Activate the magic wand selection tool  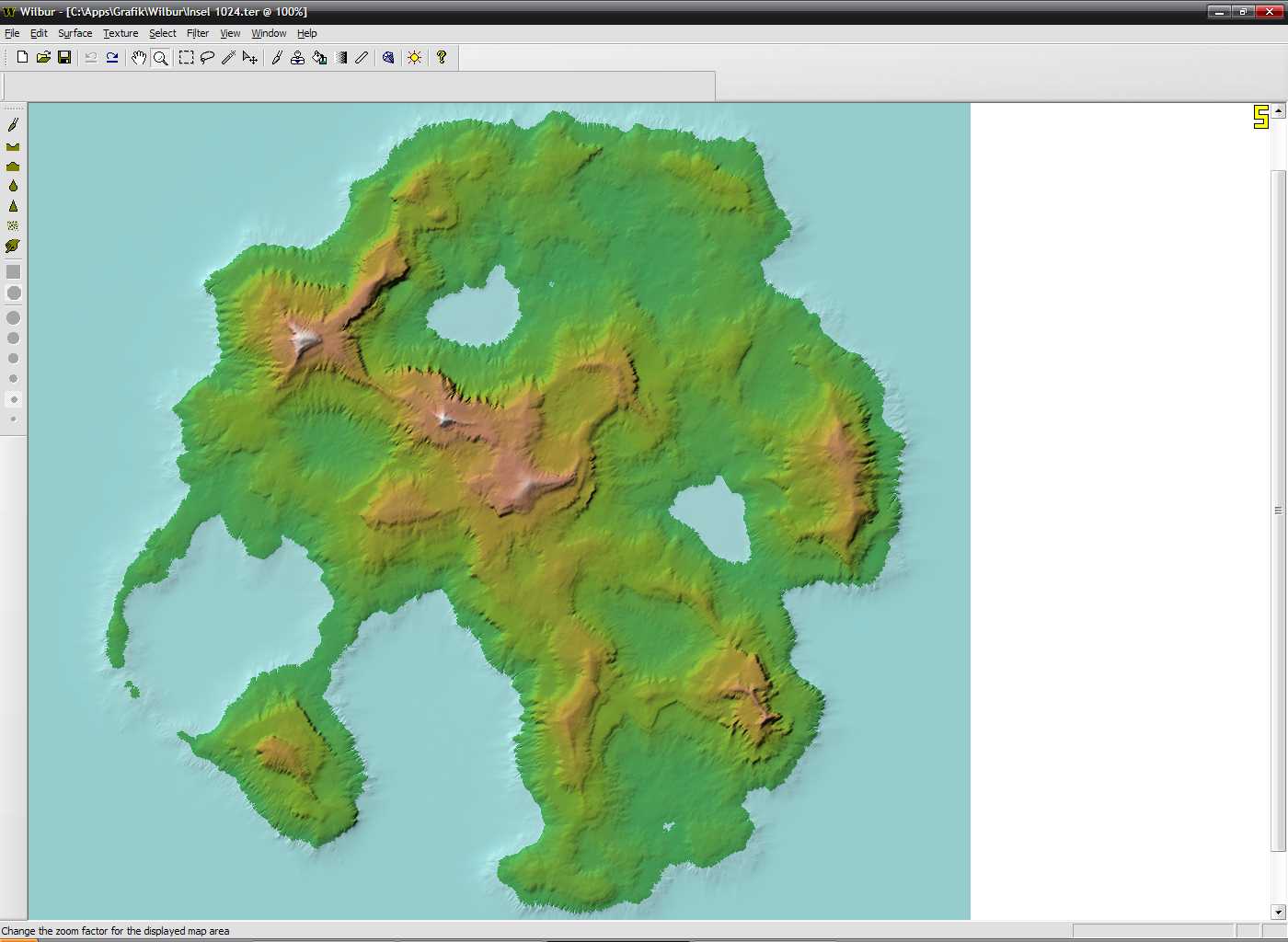(x=228, y=58)
